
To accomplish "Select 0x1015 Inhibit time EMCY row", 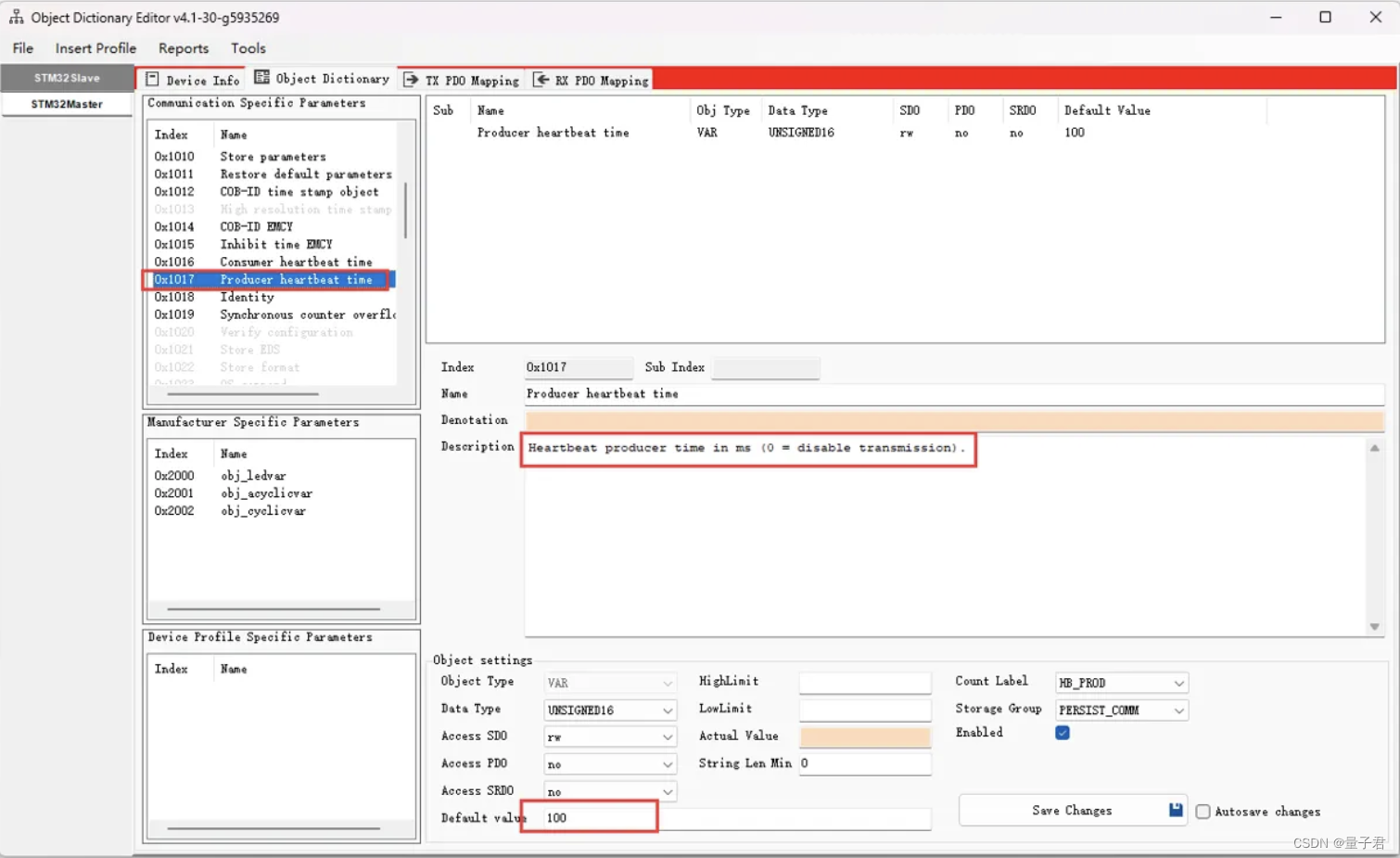I will [273, 245].
